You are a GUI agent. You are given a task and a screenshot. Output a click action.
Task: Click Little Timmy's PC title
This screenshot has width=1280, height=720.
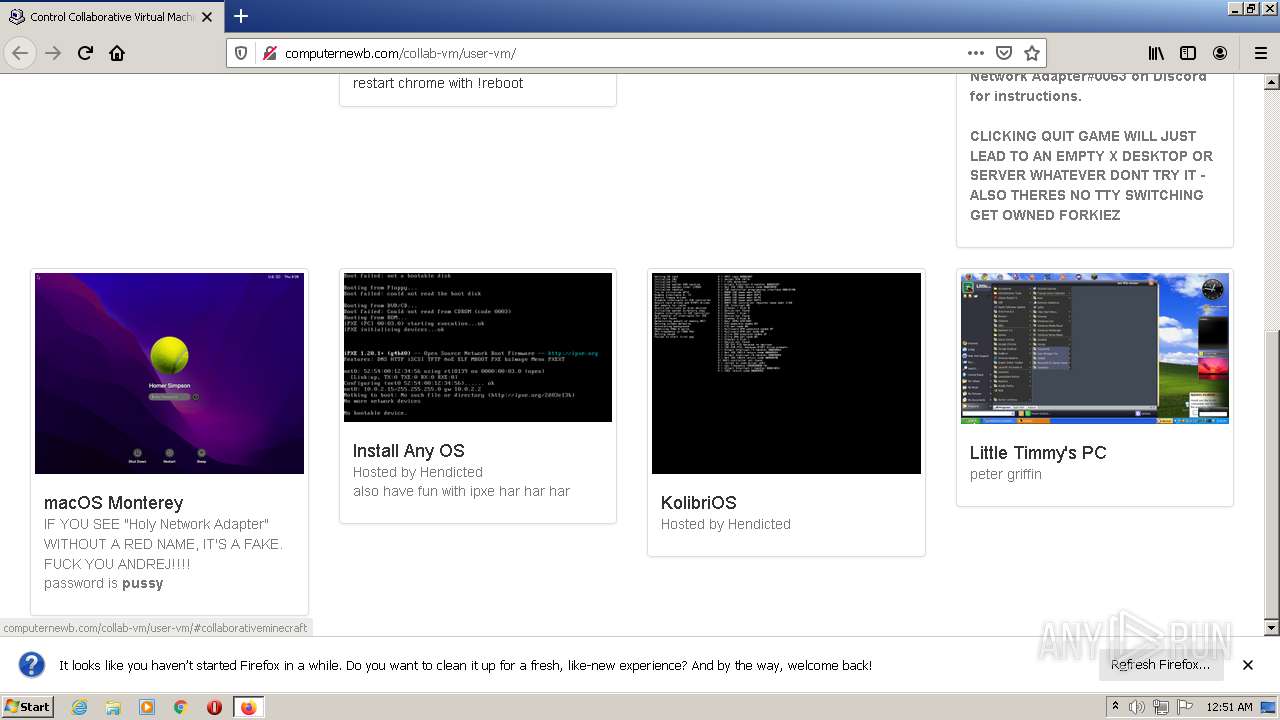point(1038,453)
